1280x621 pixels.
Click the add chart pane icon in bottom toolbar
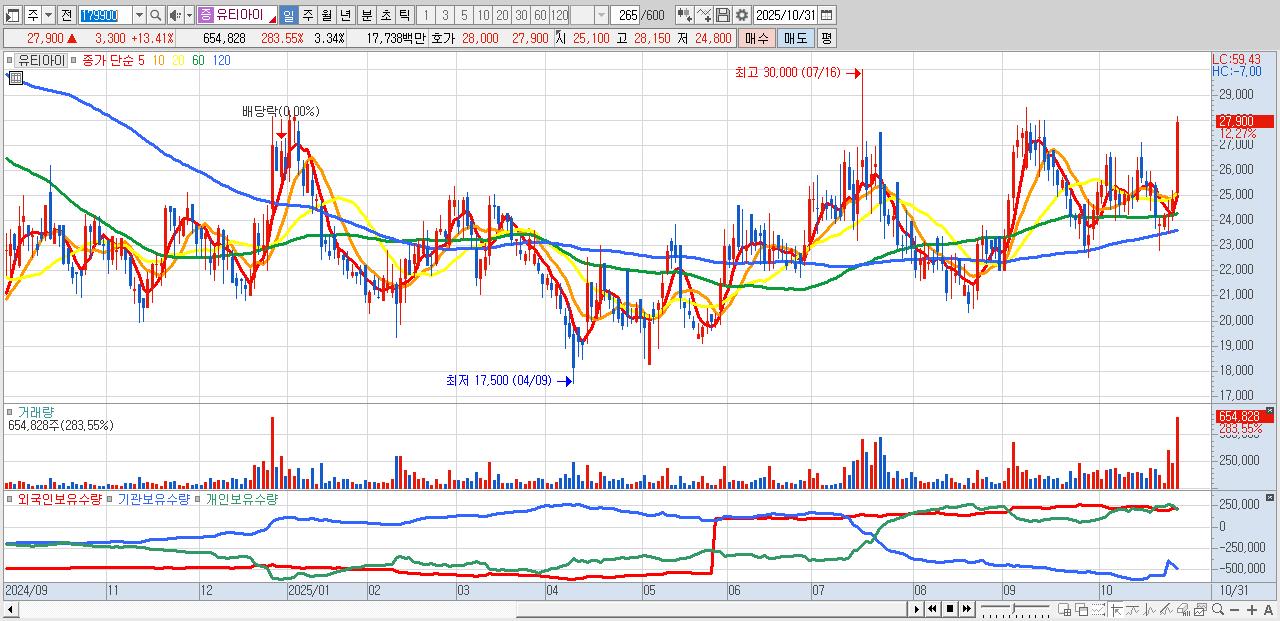(1065, 609)
